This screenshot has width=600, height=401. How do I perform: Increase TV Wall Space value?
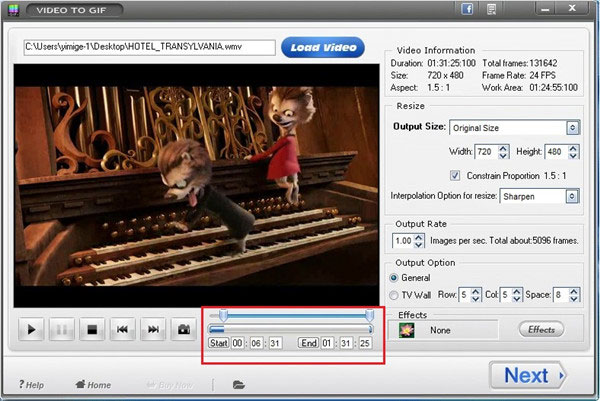(574, 291)
